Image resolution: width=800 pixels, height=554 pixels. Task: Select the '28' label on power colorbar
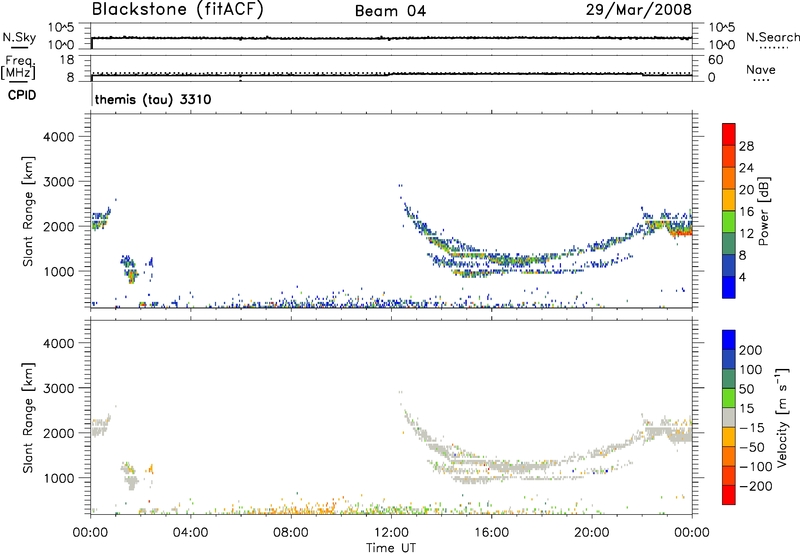tap(746, 146)
